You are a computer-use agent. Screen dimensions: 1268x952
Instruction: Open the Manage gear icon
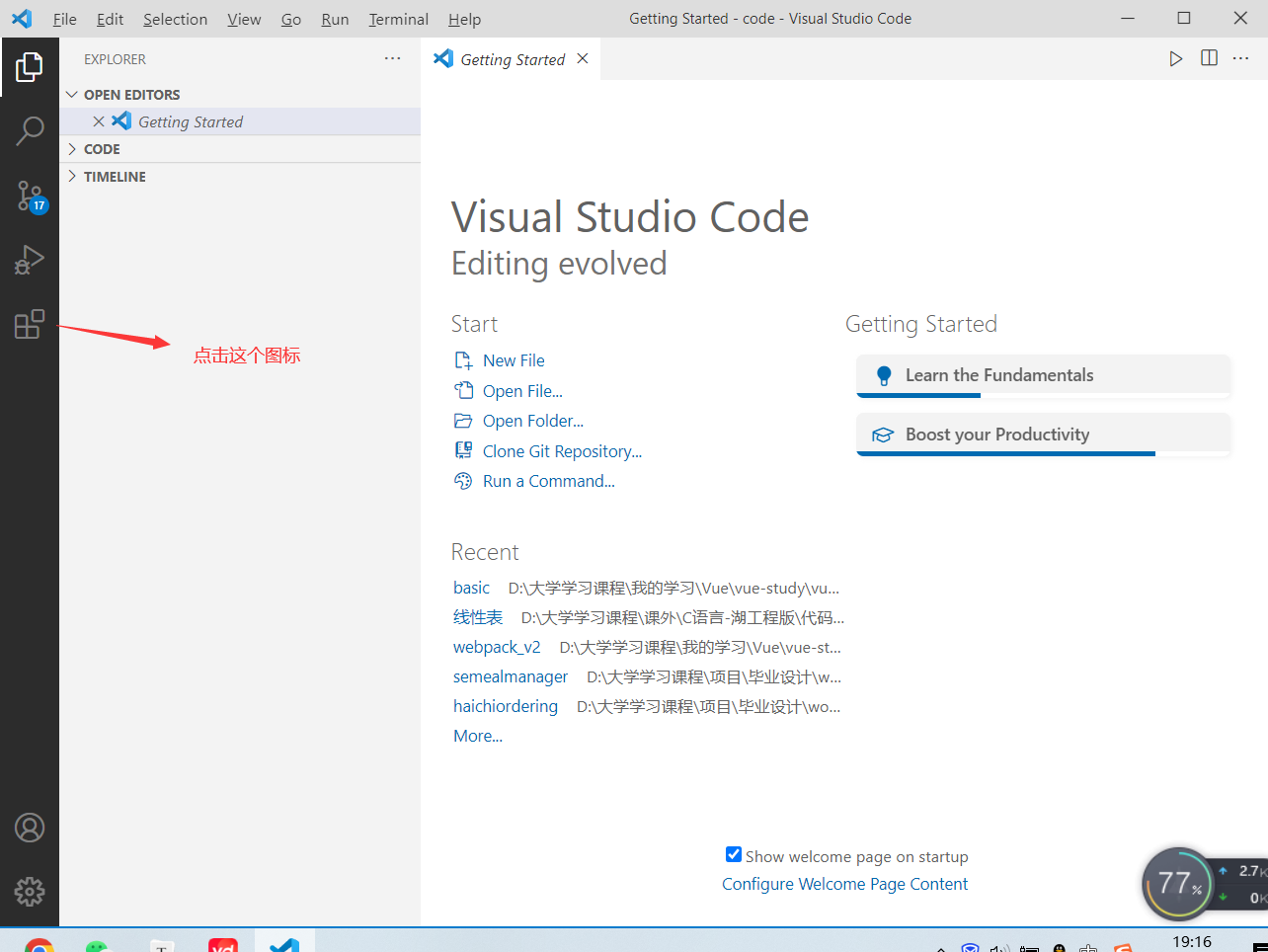[30, 892]
